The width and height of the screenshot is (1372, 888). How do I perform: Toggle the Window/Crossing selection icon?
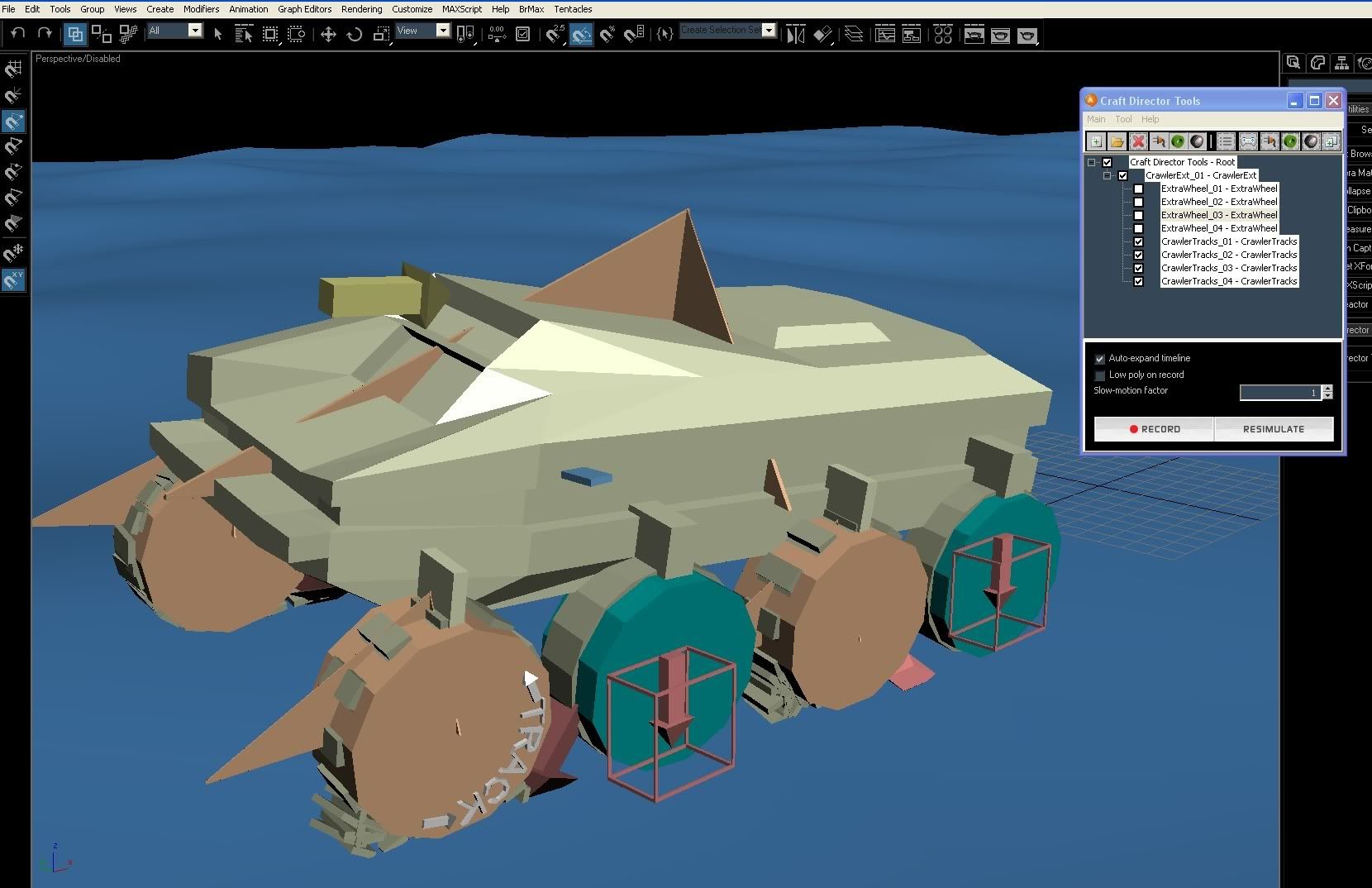297,34
